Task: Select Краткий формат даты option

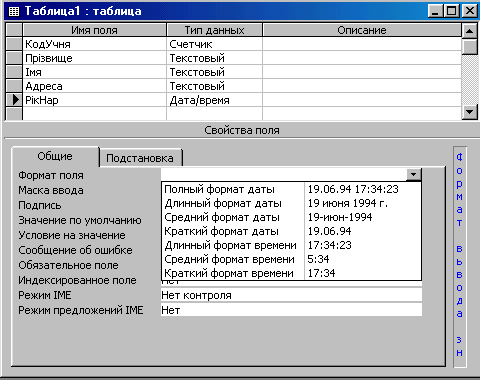Action: tap(291, 231)
